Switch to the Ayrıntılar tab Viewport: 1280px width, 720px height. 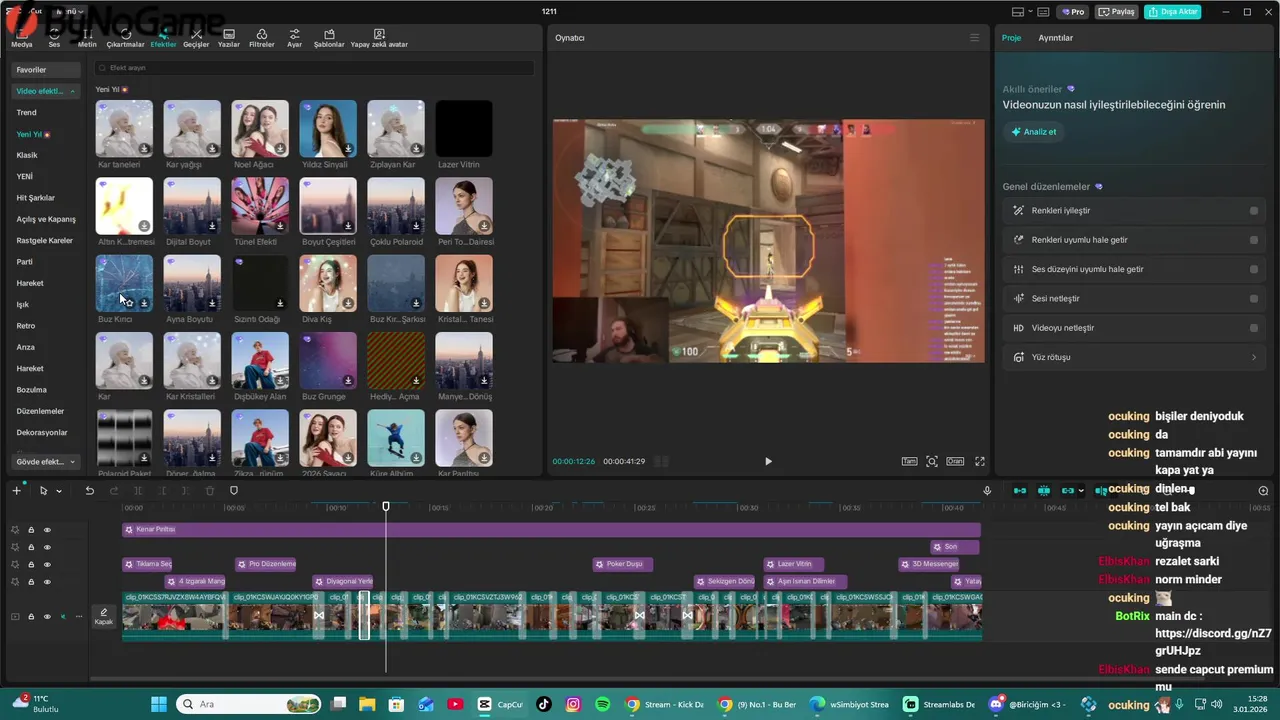pyautogui.click(x=1055, y=38)
